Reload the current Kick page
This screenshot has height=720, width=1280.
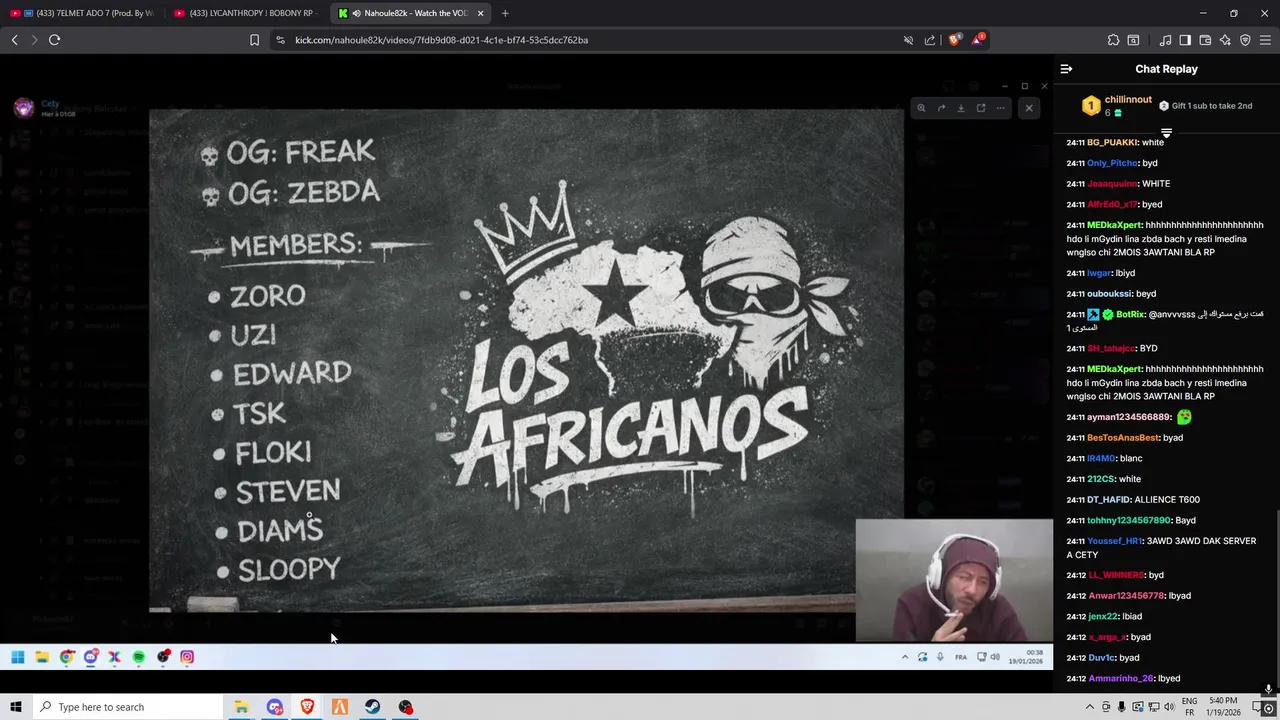pos(54,40)
